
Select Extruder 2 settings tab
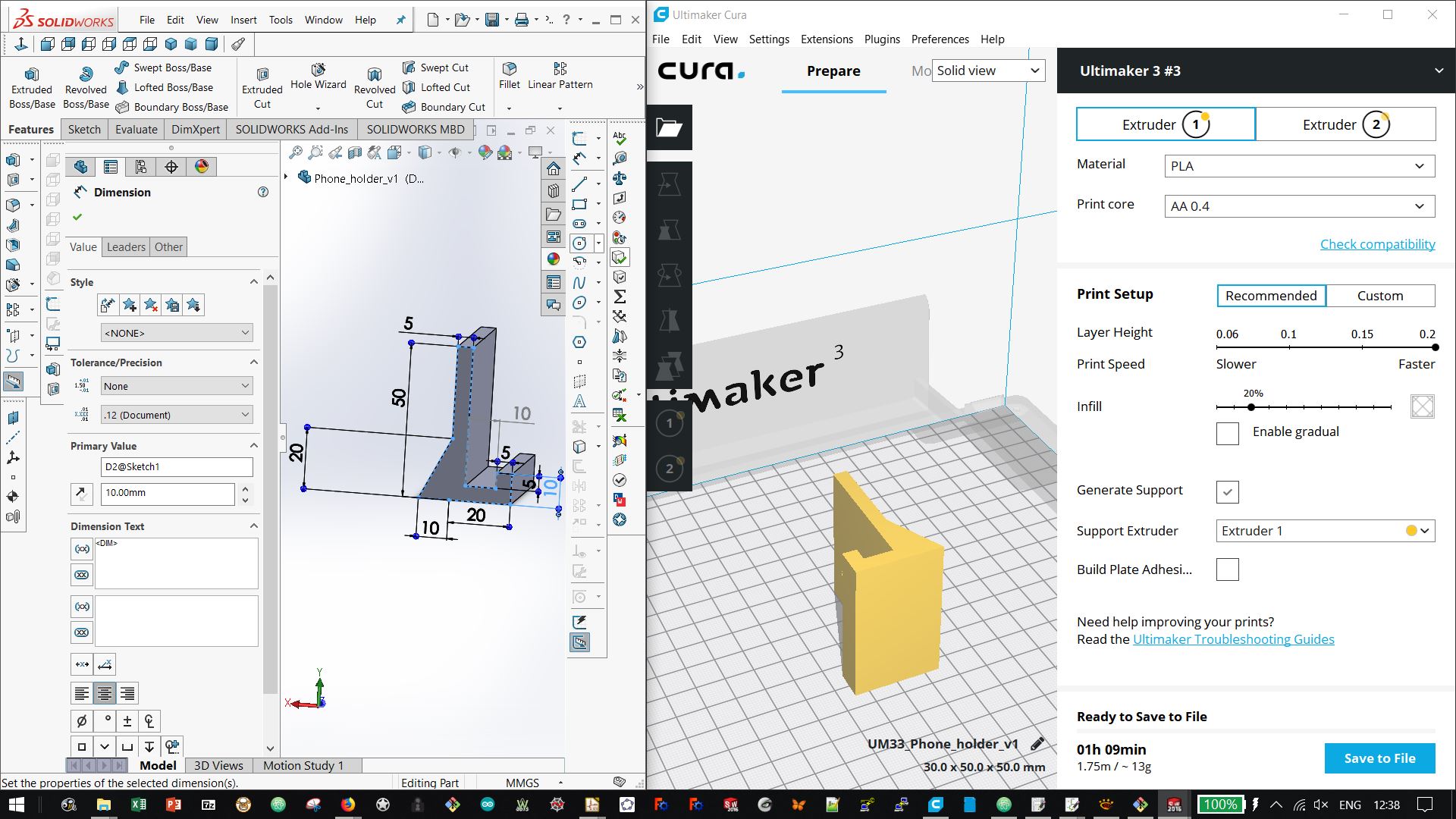pyautogui.click(x=1346, y=124)
